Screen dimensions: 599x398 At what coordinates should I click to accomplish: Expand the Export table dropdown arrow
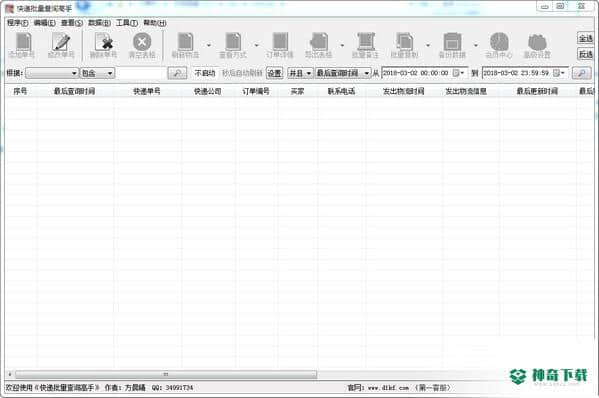pos(342,45)
